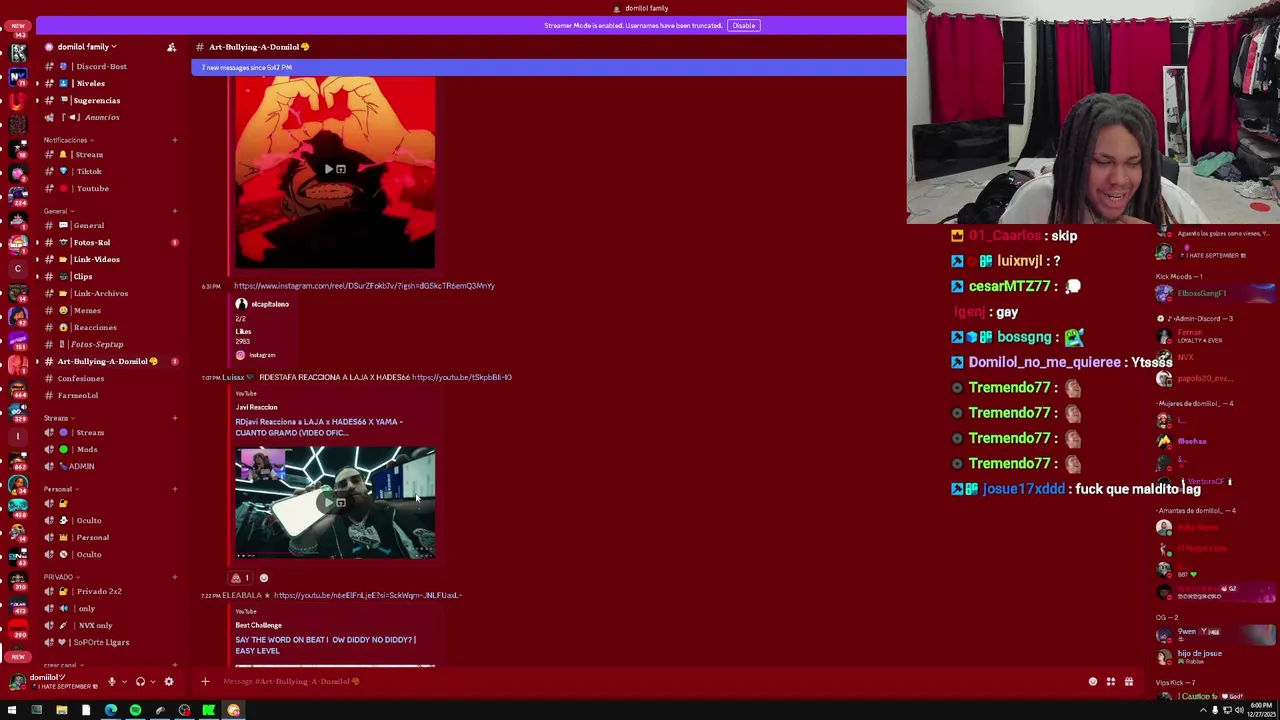Open the Link-Videos channel
The height and width of the screenshot is (720, 1280).
pyautogui.click(x=95, y=259)
